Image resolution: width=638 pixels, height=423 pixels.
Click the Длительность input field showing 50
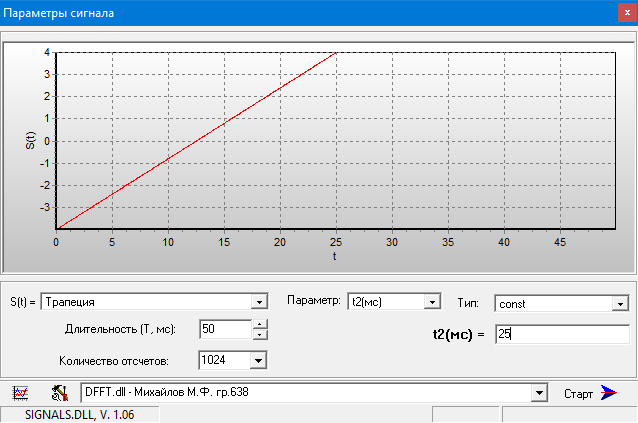click(x=223, y=329)
